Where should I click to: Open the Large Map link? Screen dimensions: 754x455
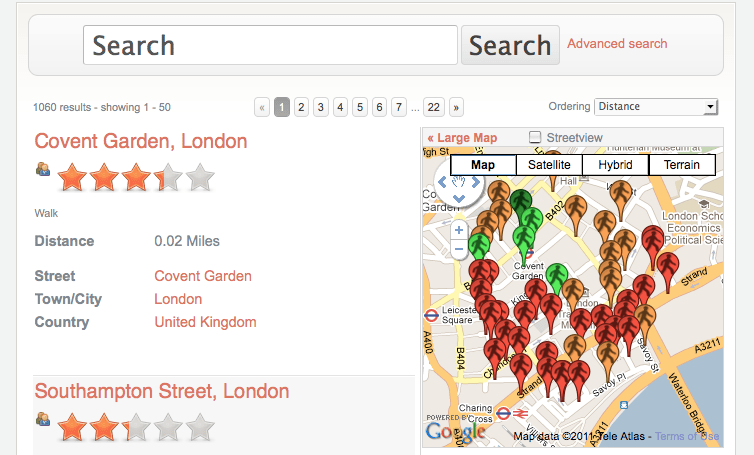462,137
